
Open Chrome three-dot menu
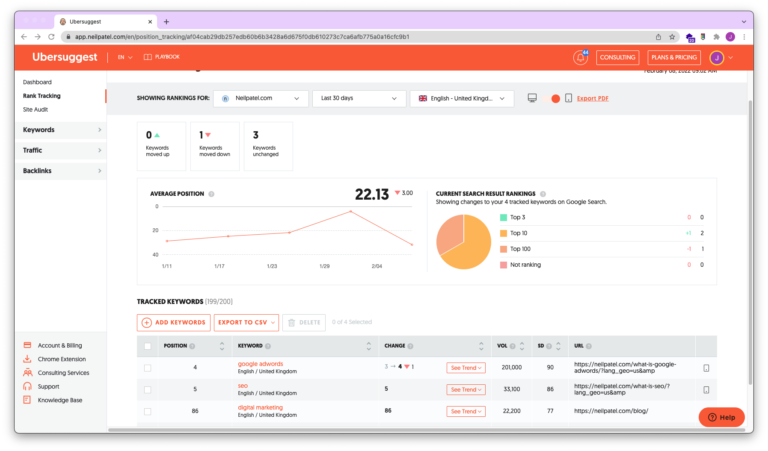744,37
